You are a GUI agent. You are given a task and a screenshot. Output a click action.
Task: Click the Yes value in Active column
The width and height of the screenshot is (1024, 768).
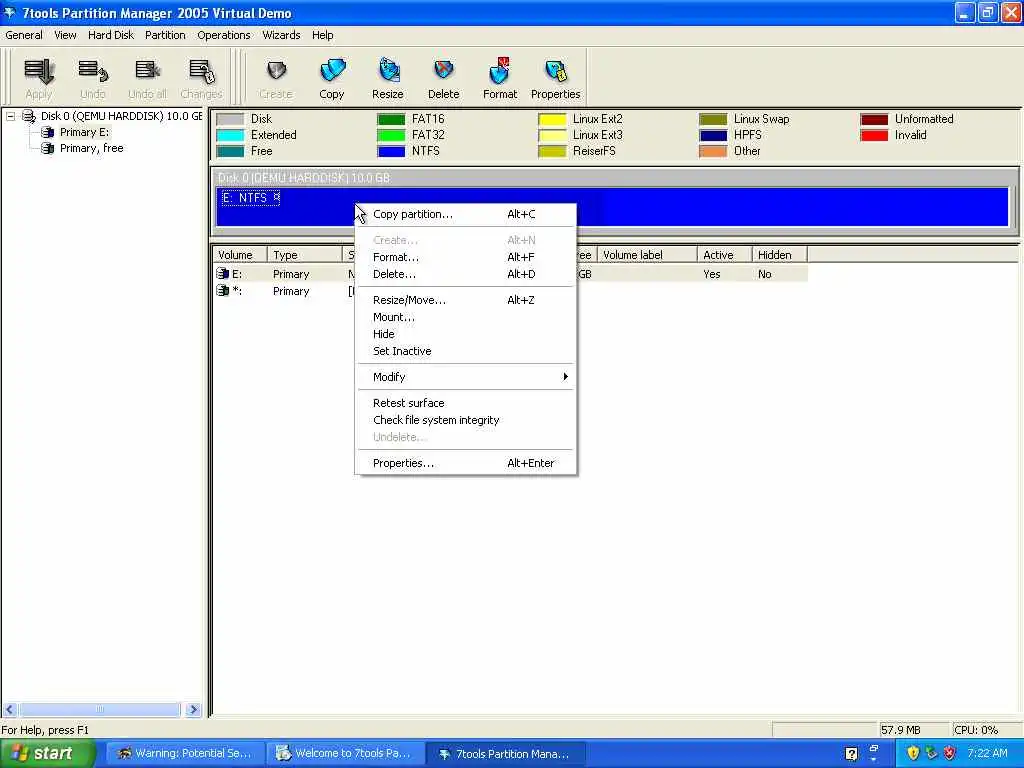click(x=712, y=274)
